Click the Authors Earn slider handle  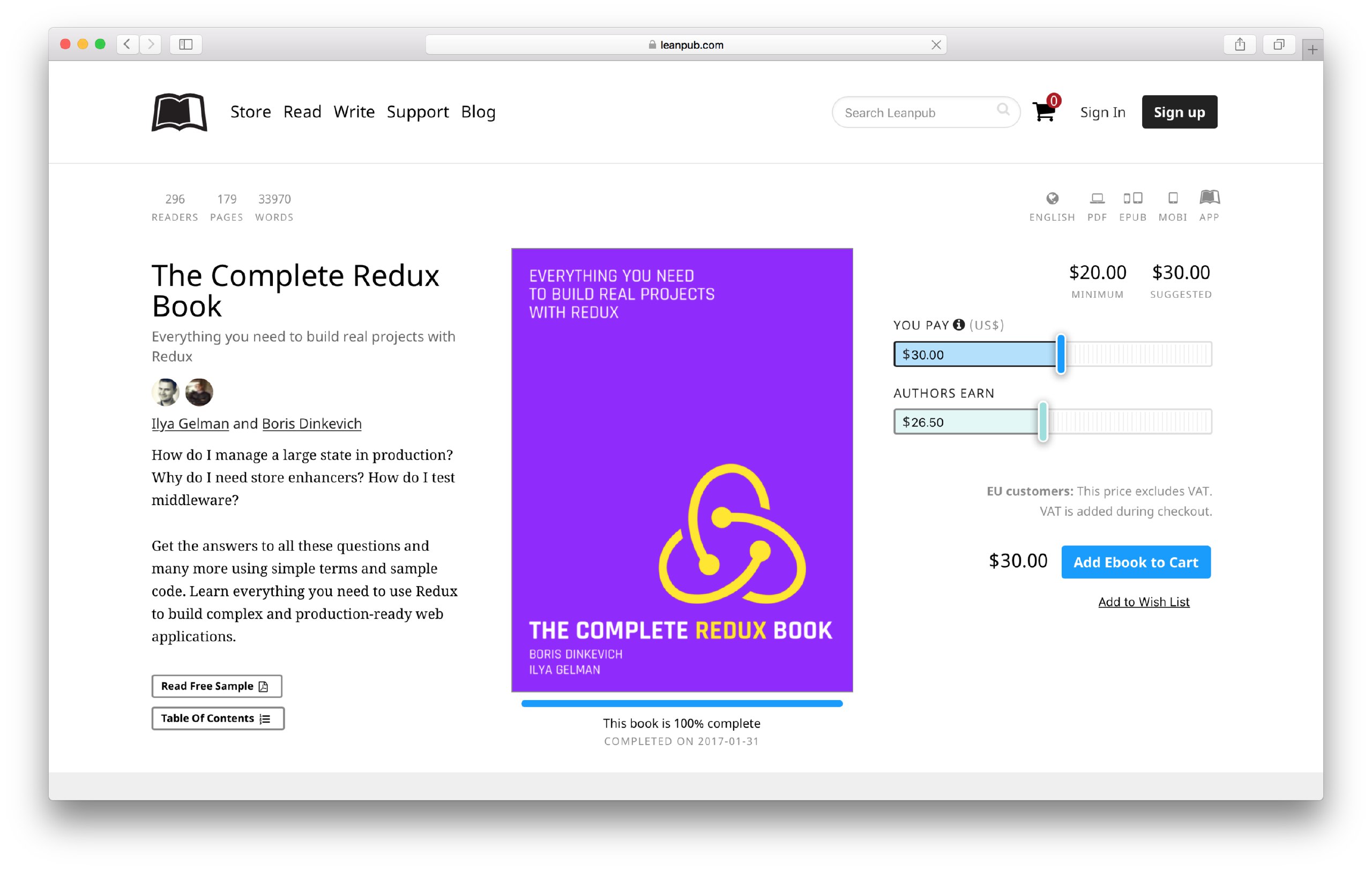pyautogui.click(x=1043, y=421)
